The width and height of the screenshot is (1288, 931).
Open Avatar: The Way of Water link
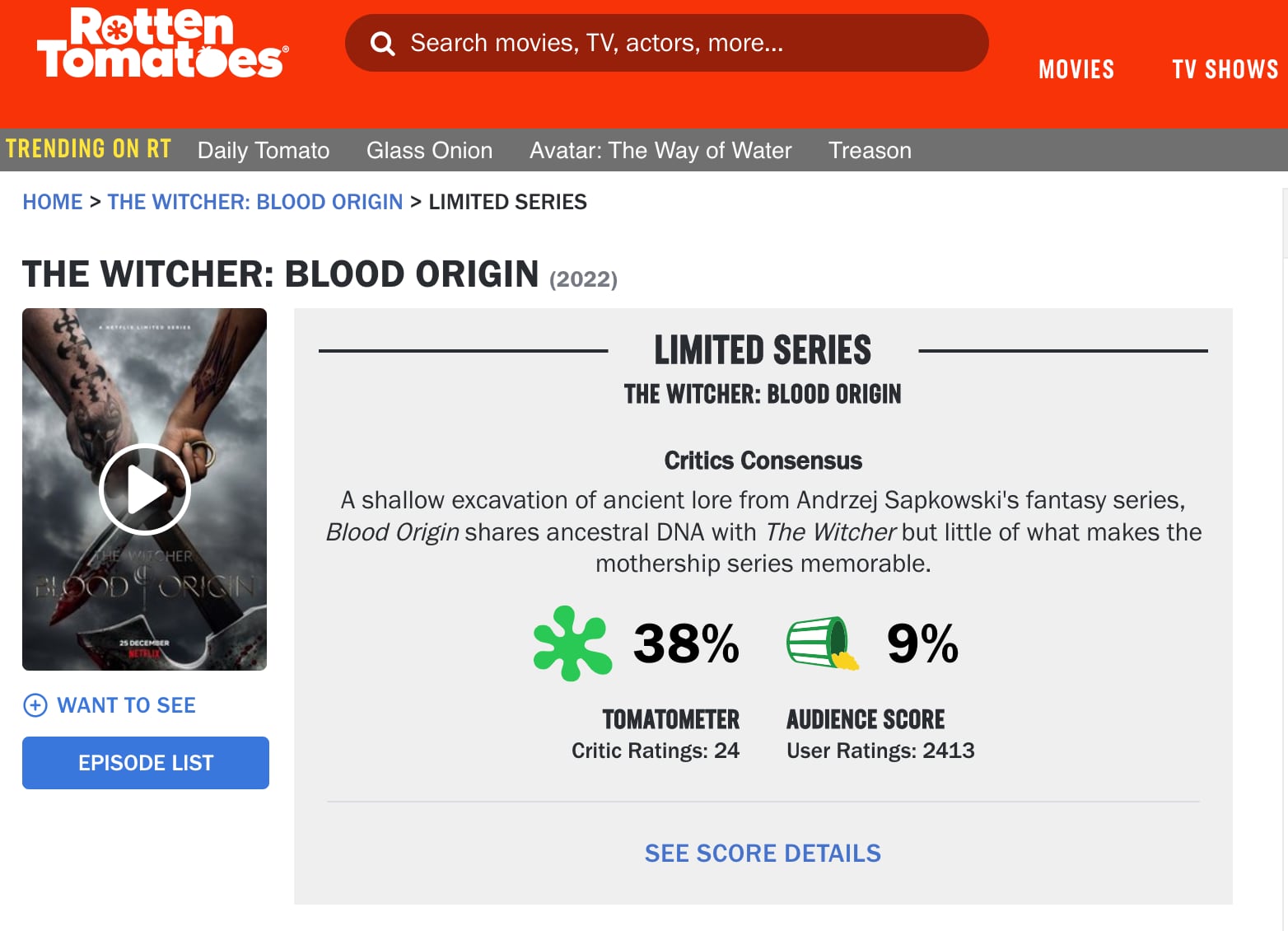click(660, 150)
